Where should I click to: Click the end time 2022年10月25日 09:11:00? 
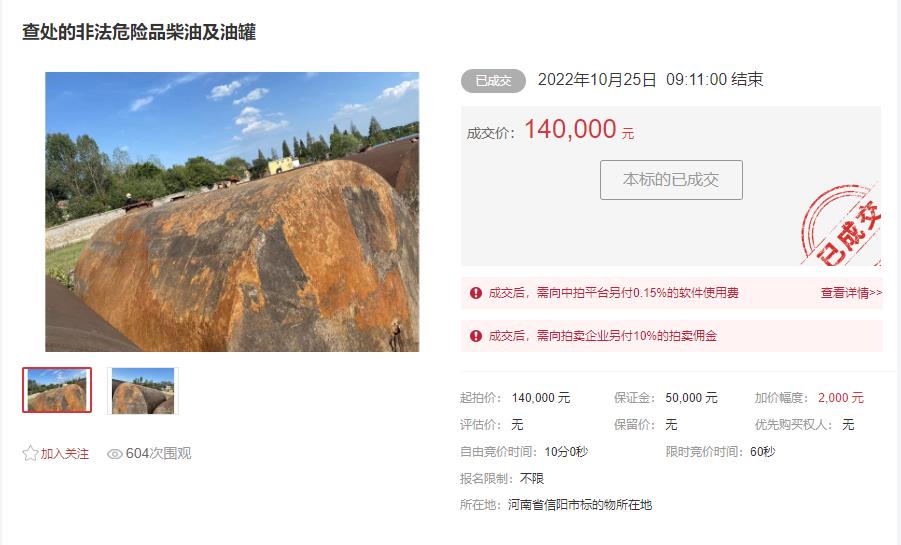[x=633, y=79]
